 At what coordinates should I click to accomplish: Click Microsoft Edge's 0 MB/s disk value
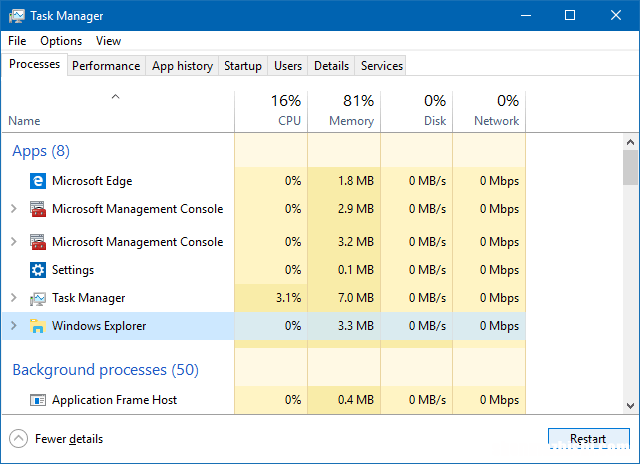coord(427,181)
